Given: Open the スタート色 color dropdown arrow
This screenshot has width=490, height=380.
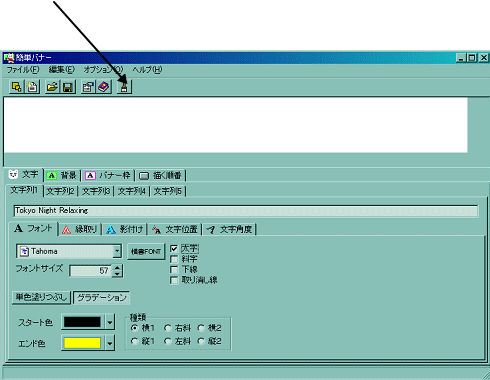Looking at the screenshot, I should 110,322.
